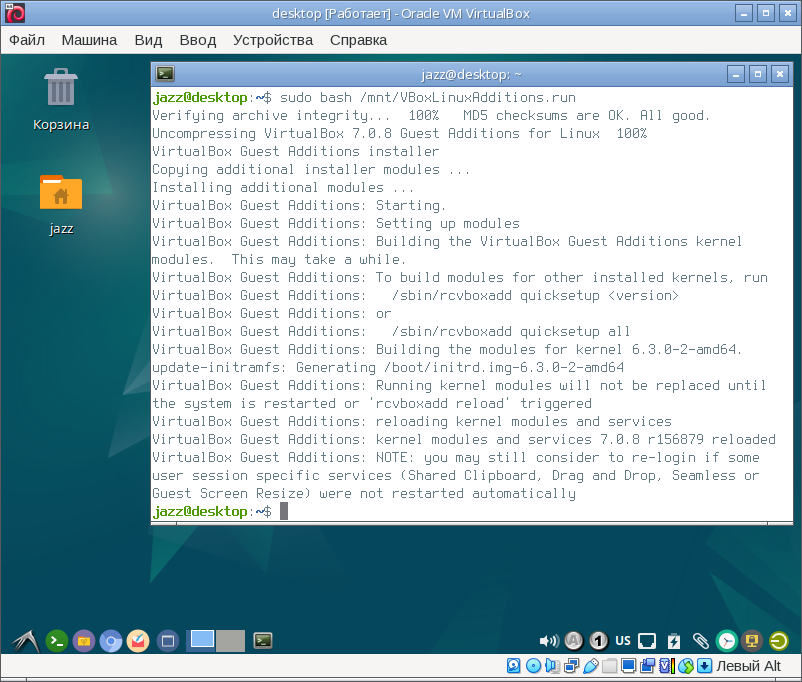Click '/sbin/rcvboxadd quicksetup all' text
802x682 pixels.
(511, 332)
